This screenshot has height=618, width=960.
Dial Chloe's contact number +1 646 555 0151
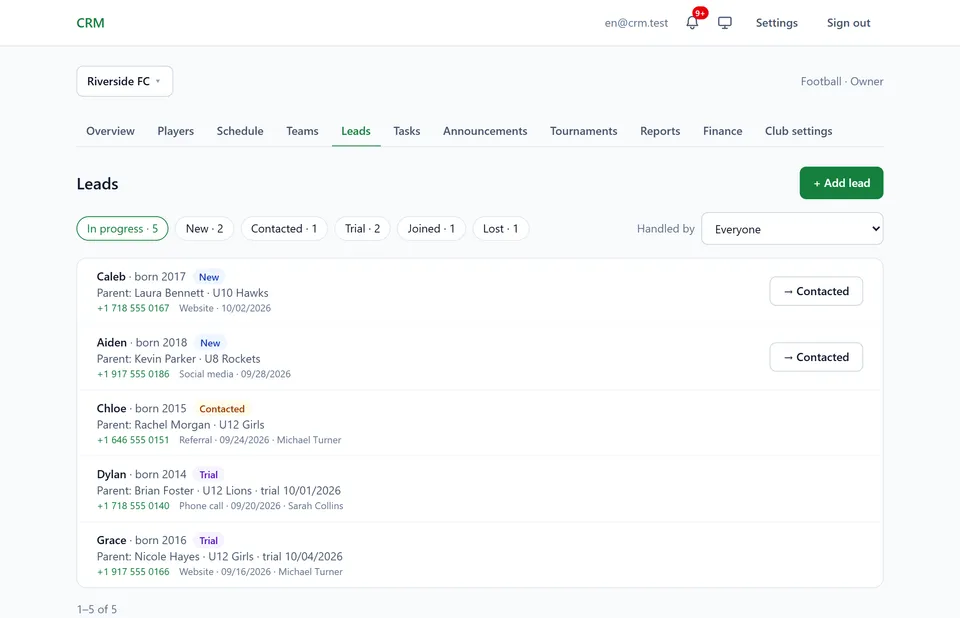coord(133,440)
